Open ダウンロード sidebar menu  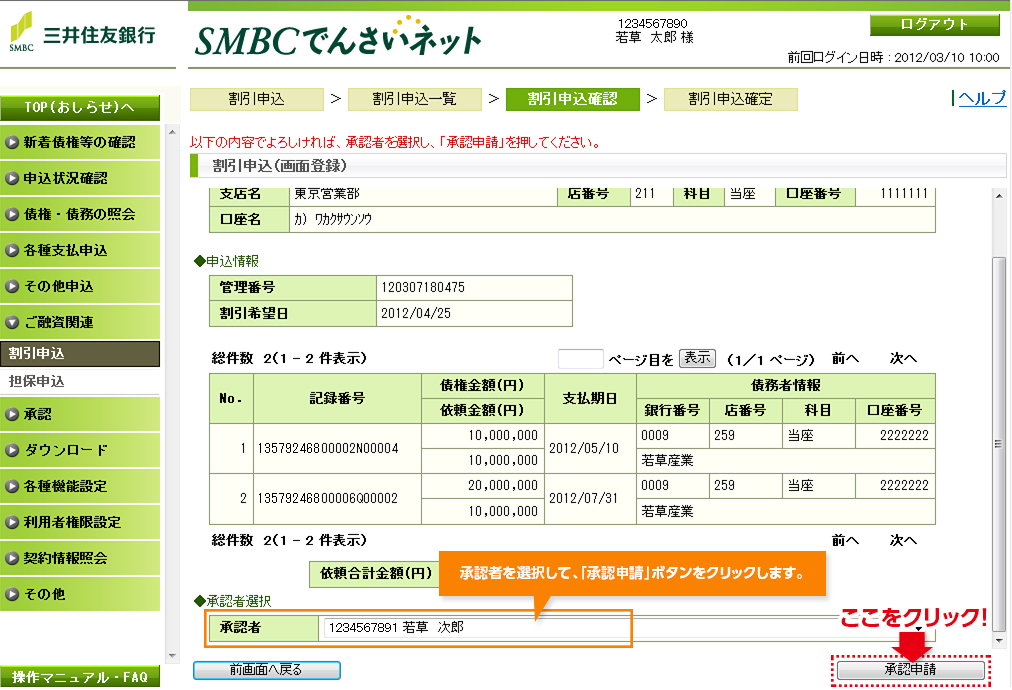click(x=80, y=450)
